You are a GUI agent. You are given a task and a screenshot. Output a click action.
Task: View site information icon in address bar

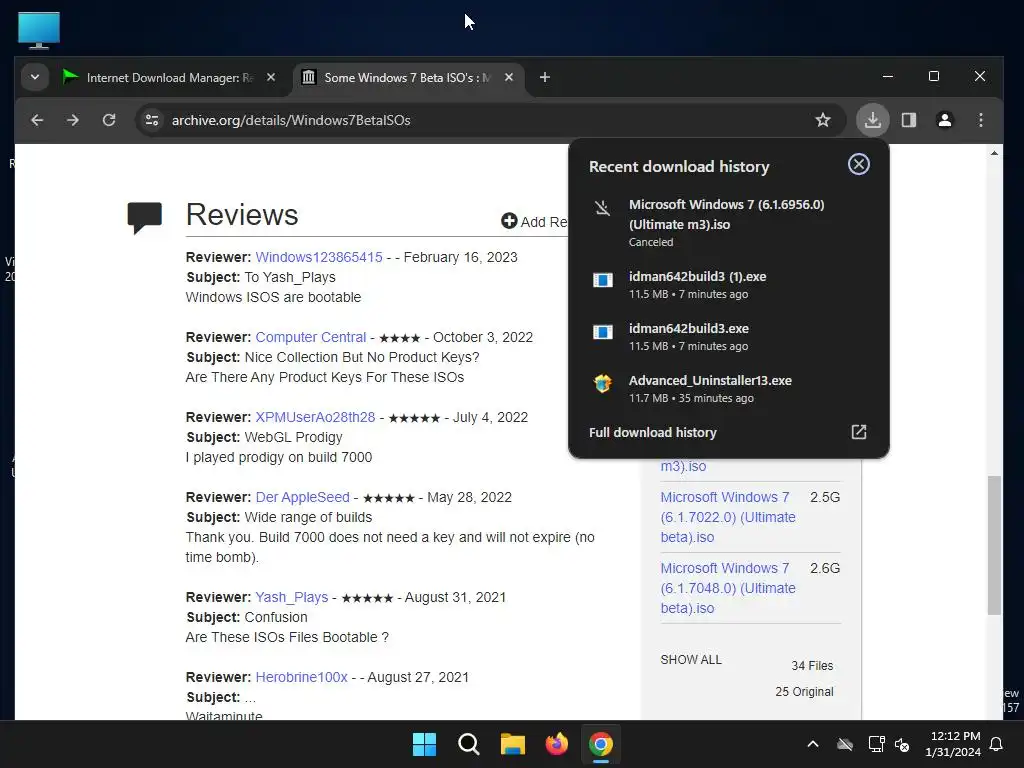pyautogui.click(x=152, y=120)
